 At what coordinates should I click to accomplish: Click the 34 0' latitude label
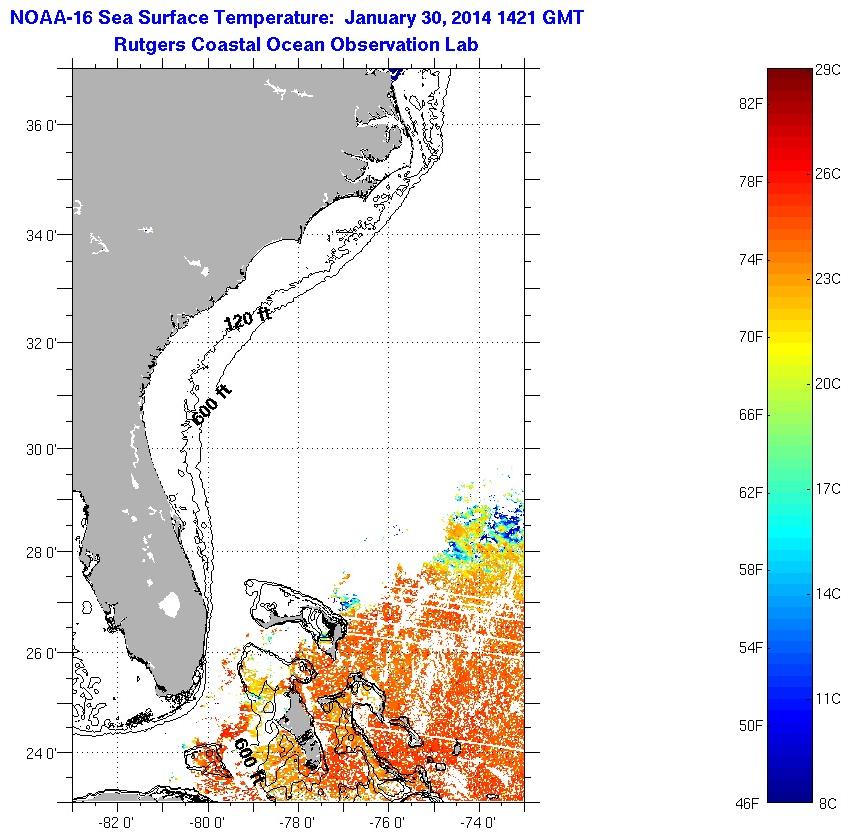(x=41, y=235)
